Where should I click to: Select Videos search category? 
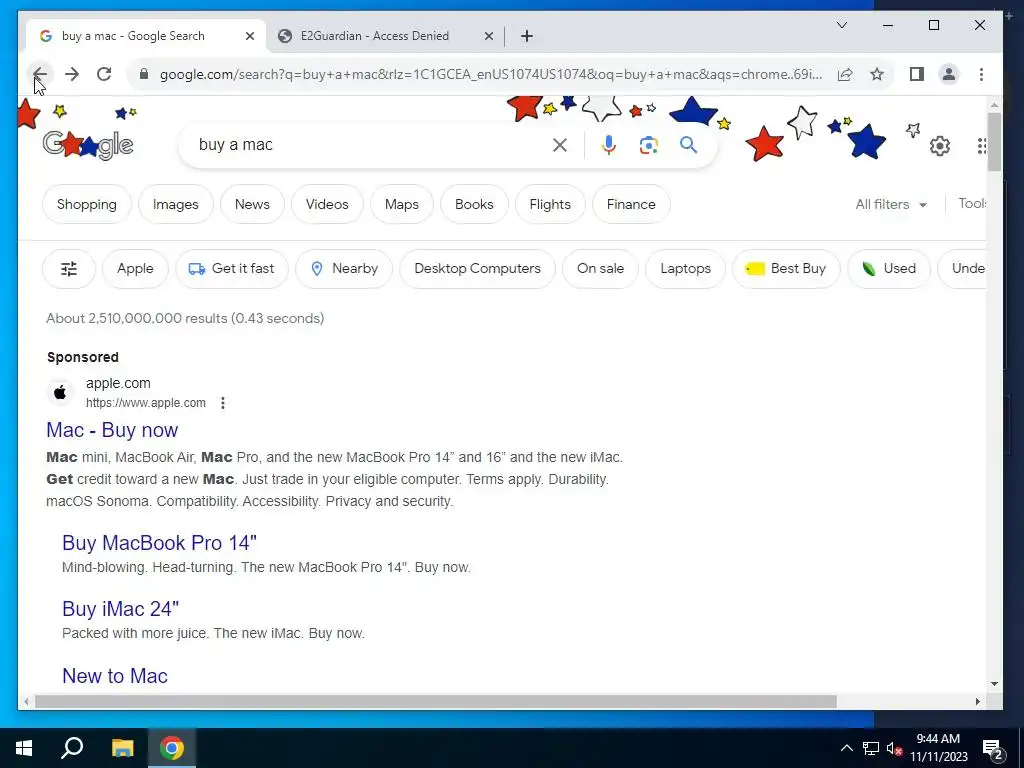coord(327,204)
